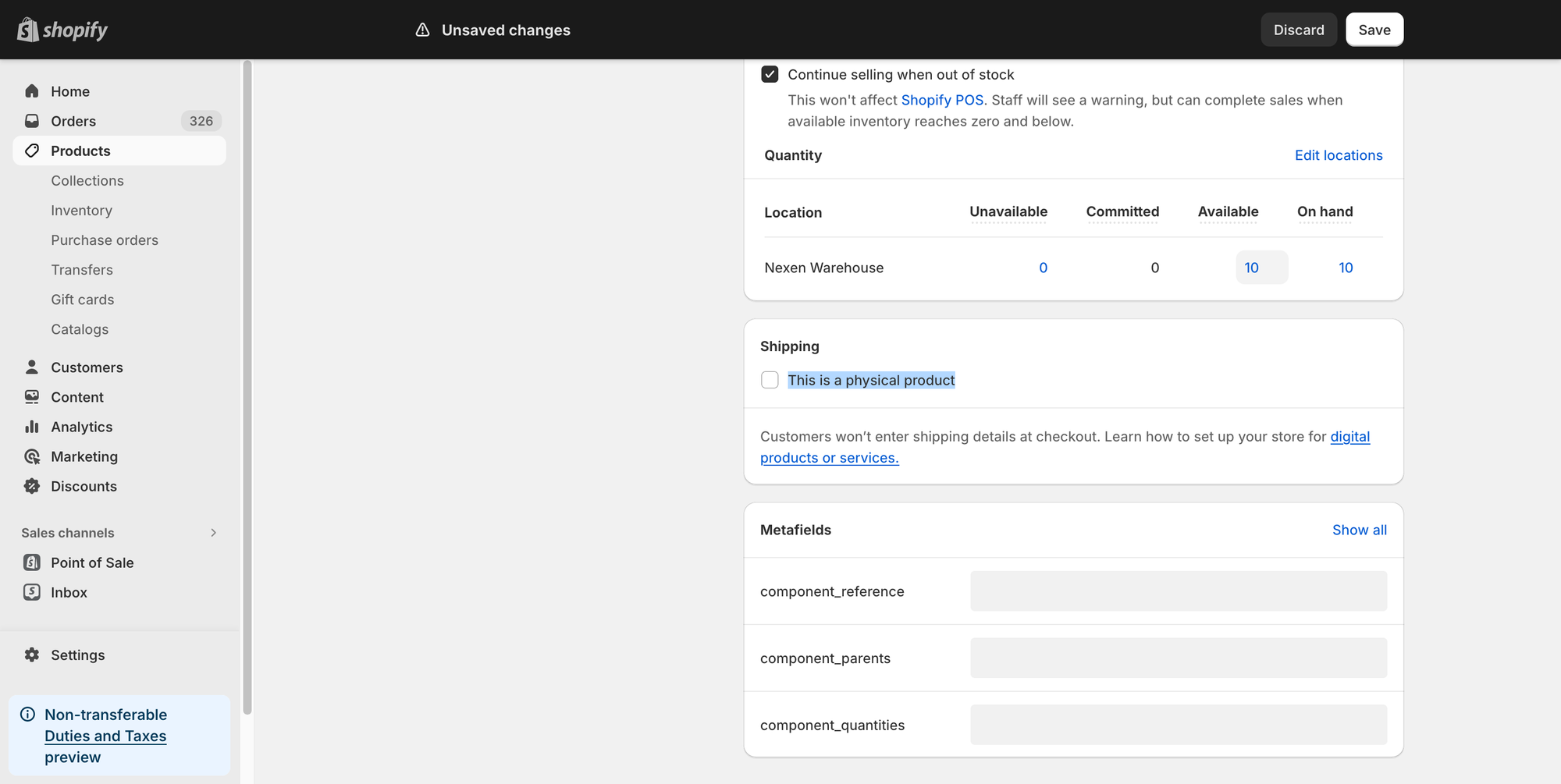Enable This is a physical product checkbox

point(770,380)
